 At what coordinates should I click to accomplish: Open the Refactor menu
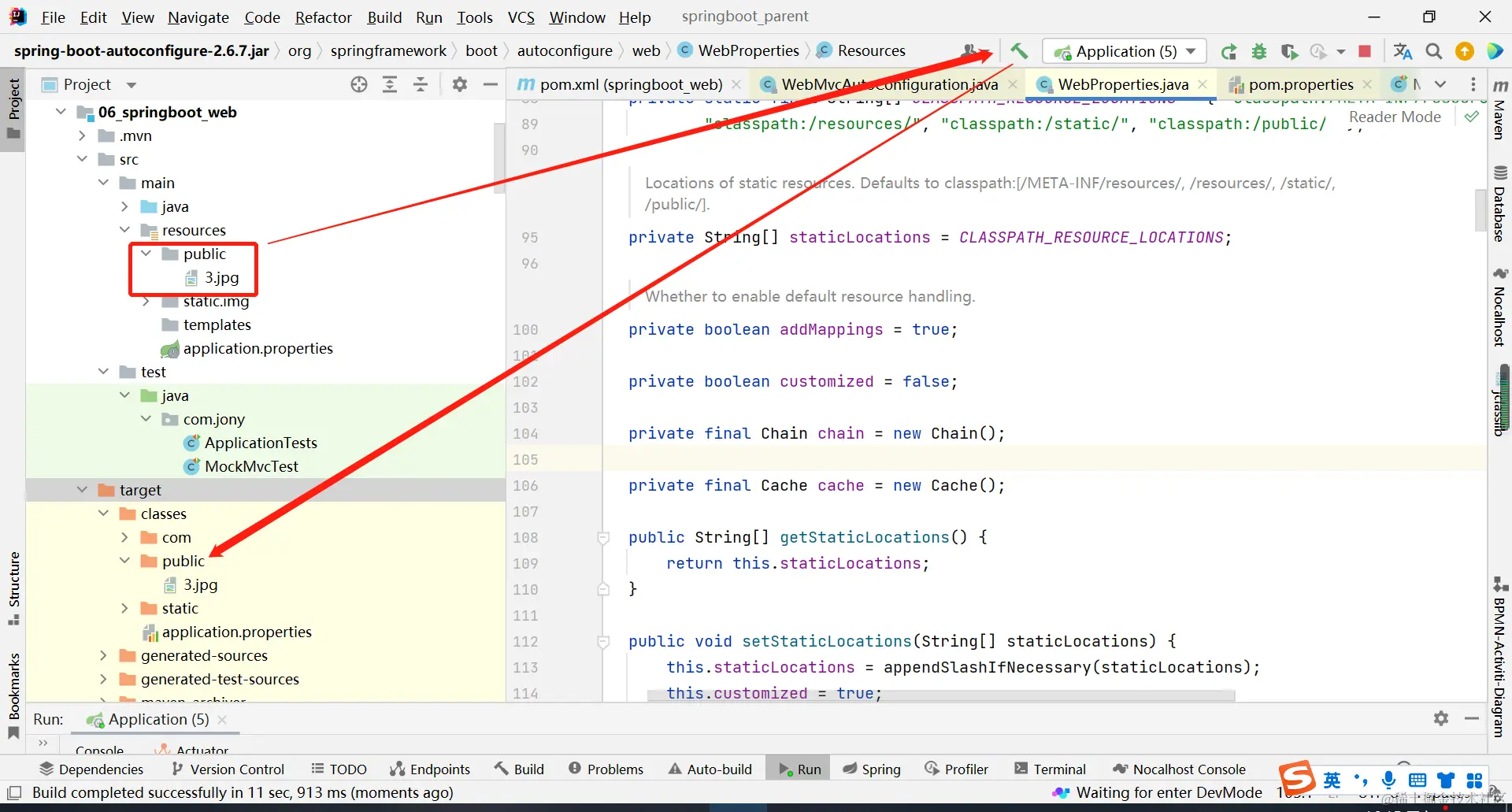[x=323, y=17]
